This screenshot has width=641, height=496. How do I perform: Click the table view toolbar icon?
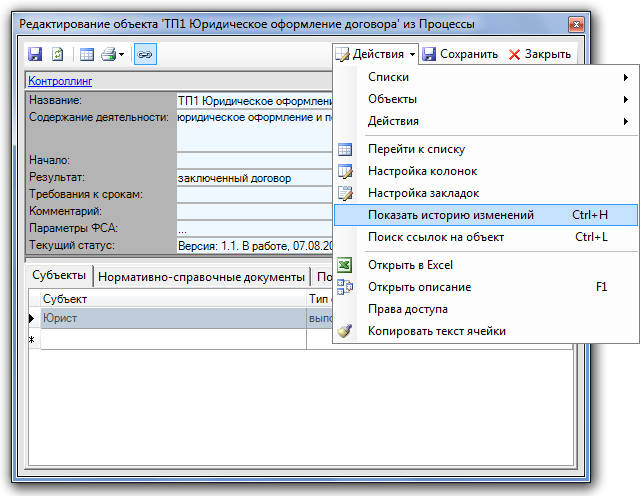[x=86, y=54]
